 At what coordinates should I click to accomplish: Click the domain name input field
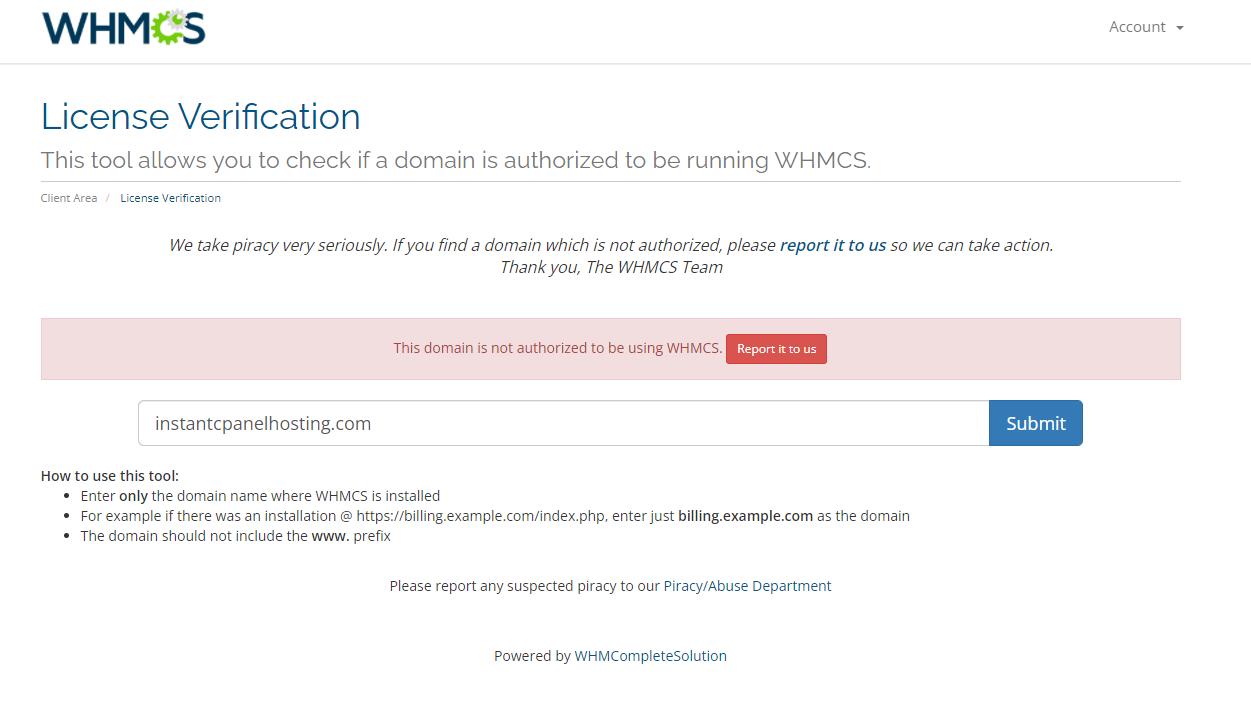pos(564,423)
